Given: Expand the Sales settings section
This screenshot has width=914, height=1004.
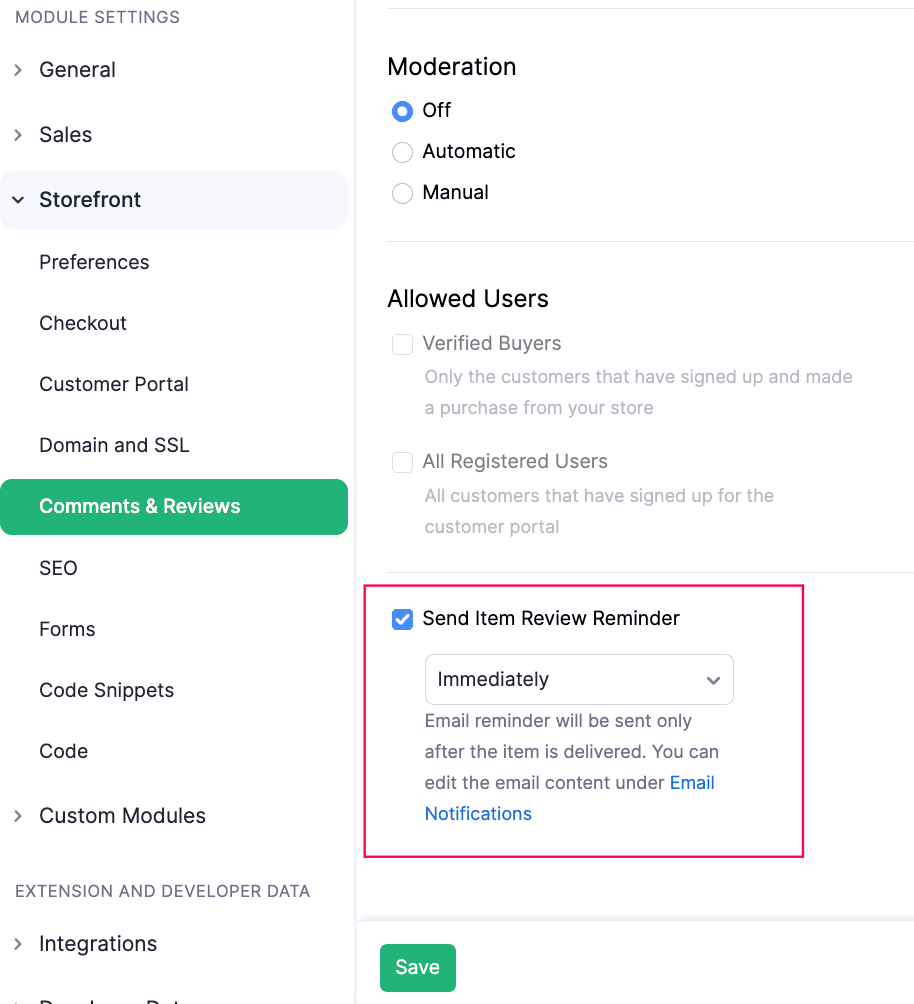Looking at the screenshot, I should [x=18, y=135].
